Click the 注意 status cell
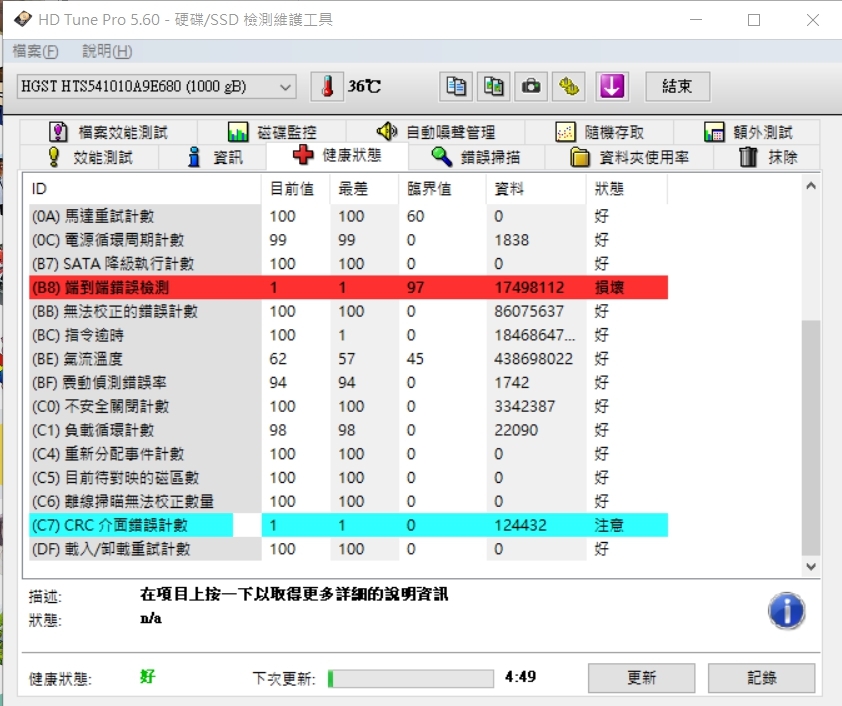842x706 pixels. [x=609, y=525]
